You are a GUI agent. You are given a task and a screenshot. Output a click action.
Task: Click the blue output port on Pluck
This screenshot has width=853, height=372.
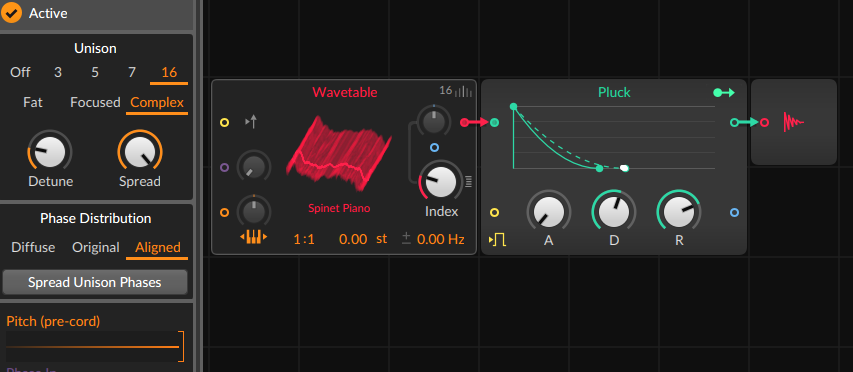[x=734, y=213]
